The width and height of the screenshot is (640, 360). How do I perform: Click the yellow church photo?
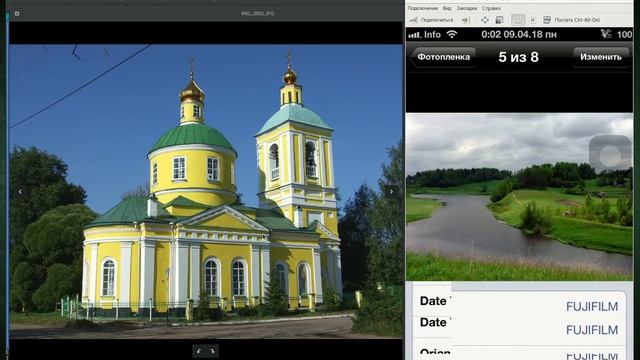(x=206, y=191)
